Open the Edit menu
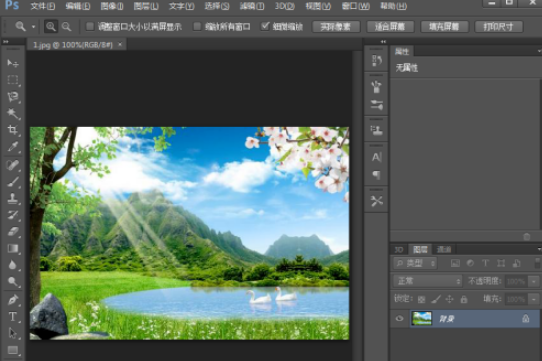Screen dimensions: 542x361 78,6
